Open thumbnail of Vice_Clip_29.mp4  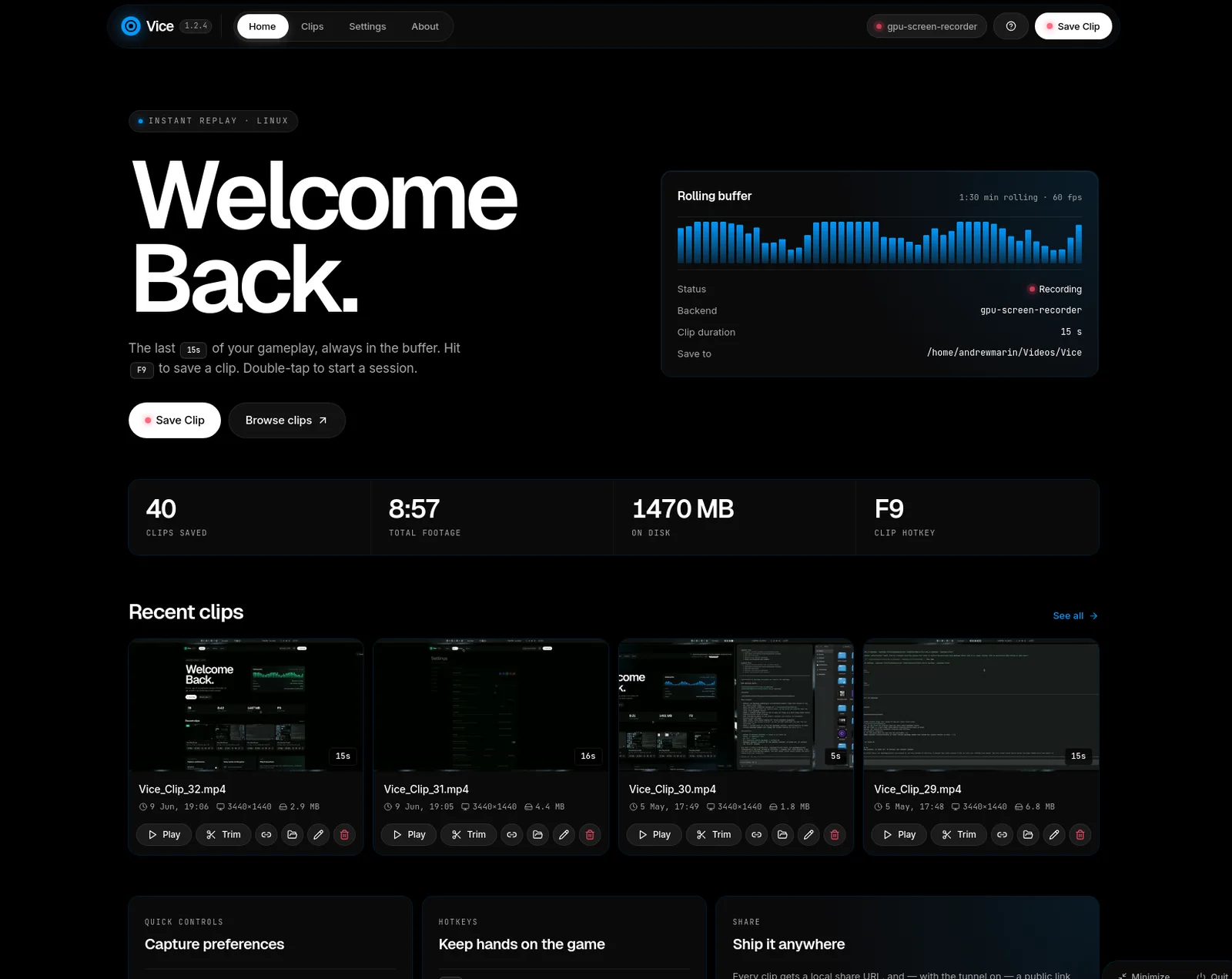pyautogui.click(x=981, y=705)
